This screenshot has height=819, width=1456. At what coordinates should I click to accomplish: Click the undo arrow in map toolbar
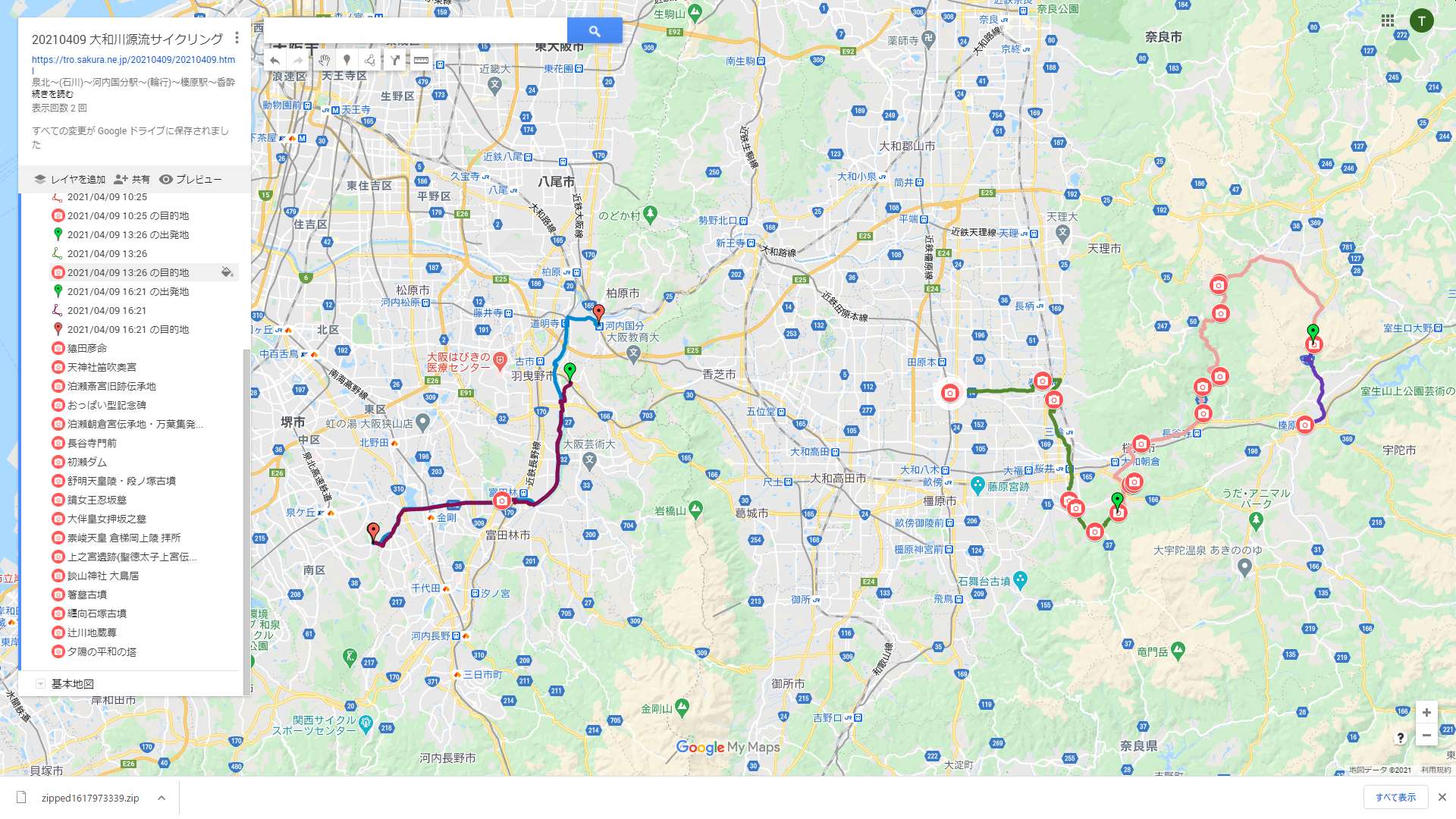click(x=275, y=60)
